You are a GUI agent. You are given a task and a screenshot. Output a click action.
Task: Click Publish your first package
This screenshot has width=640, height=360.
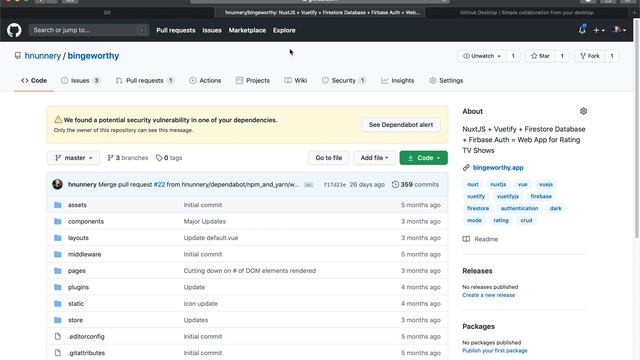click(x=495, y=351)
